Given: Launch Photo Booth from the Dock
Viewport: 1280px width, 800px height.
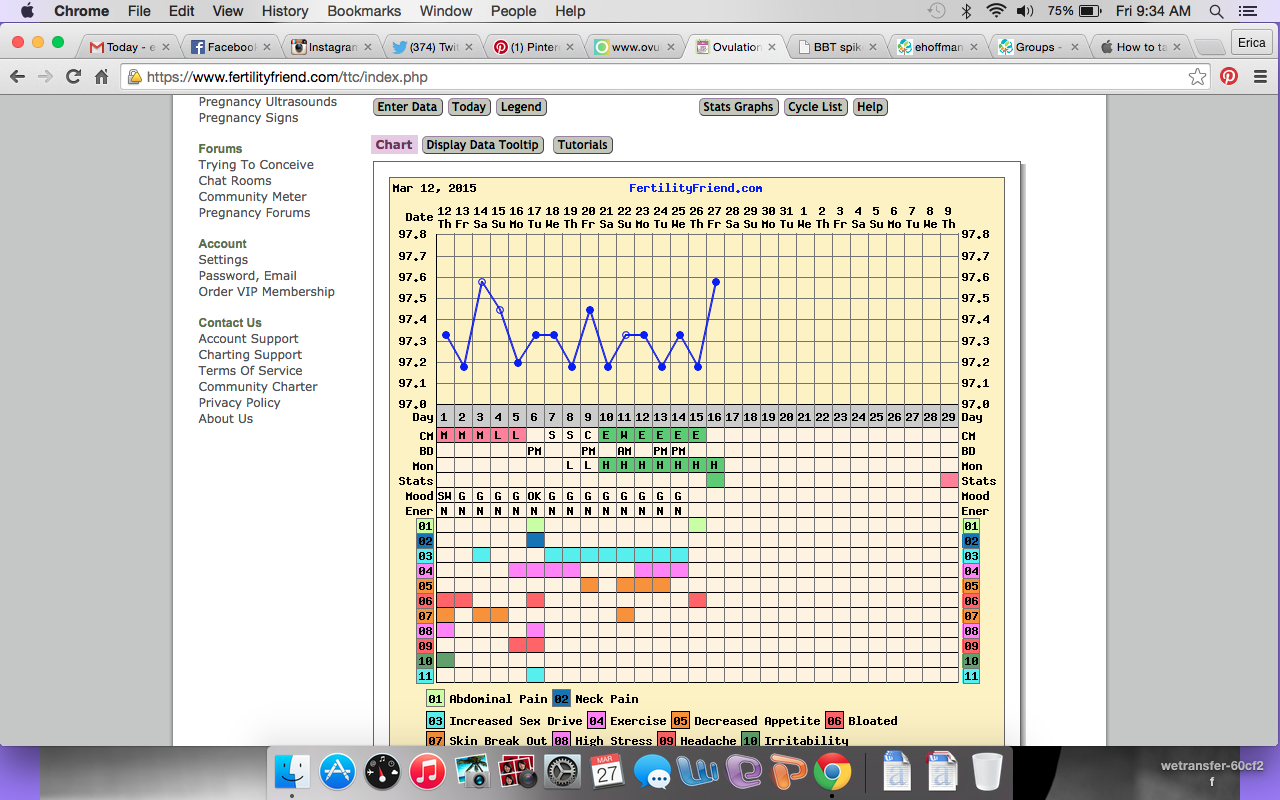Looking at the screenshot, I should tap(517, 771).
